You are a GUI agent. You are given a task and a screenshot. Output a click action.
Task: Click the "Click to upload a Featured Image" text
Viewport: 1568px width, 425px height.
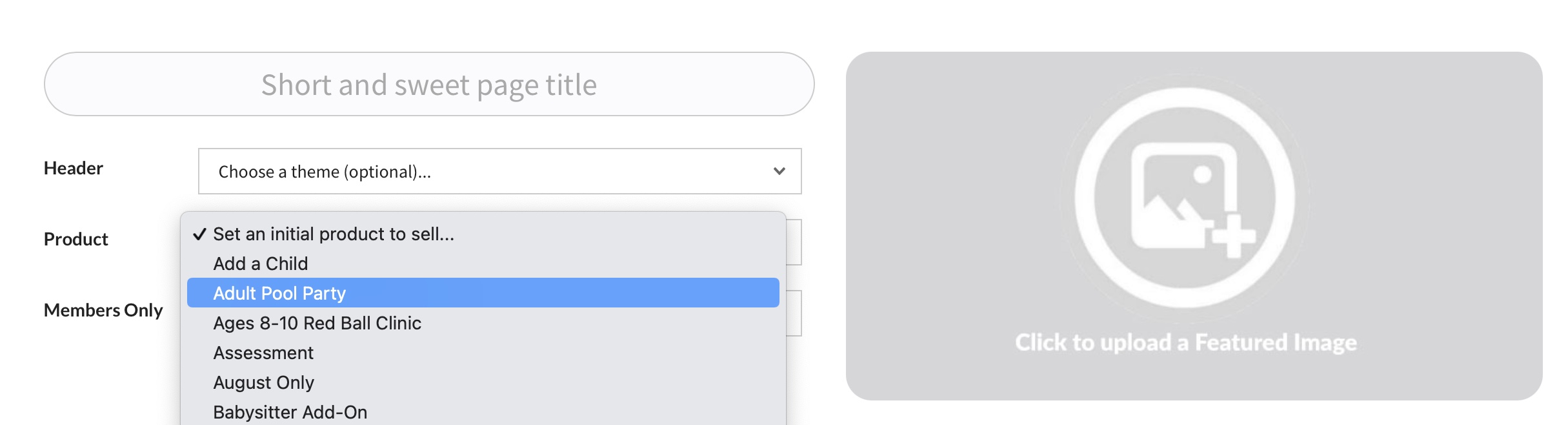pos(1185,342)
